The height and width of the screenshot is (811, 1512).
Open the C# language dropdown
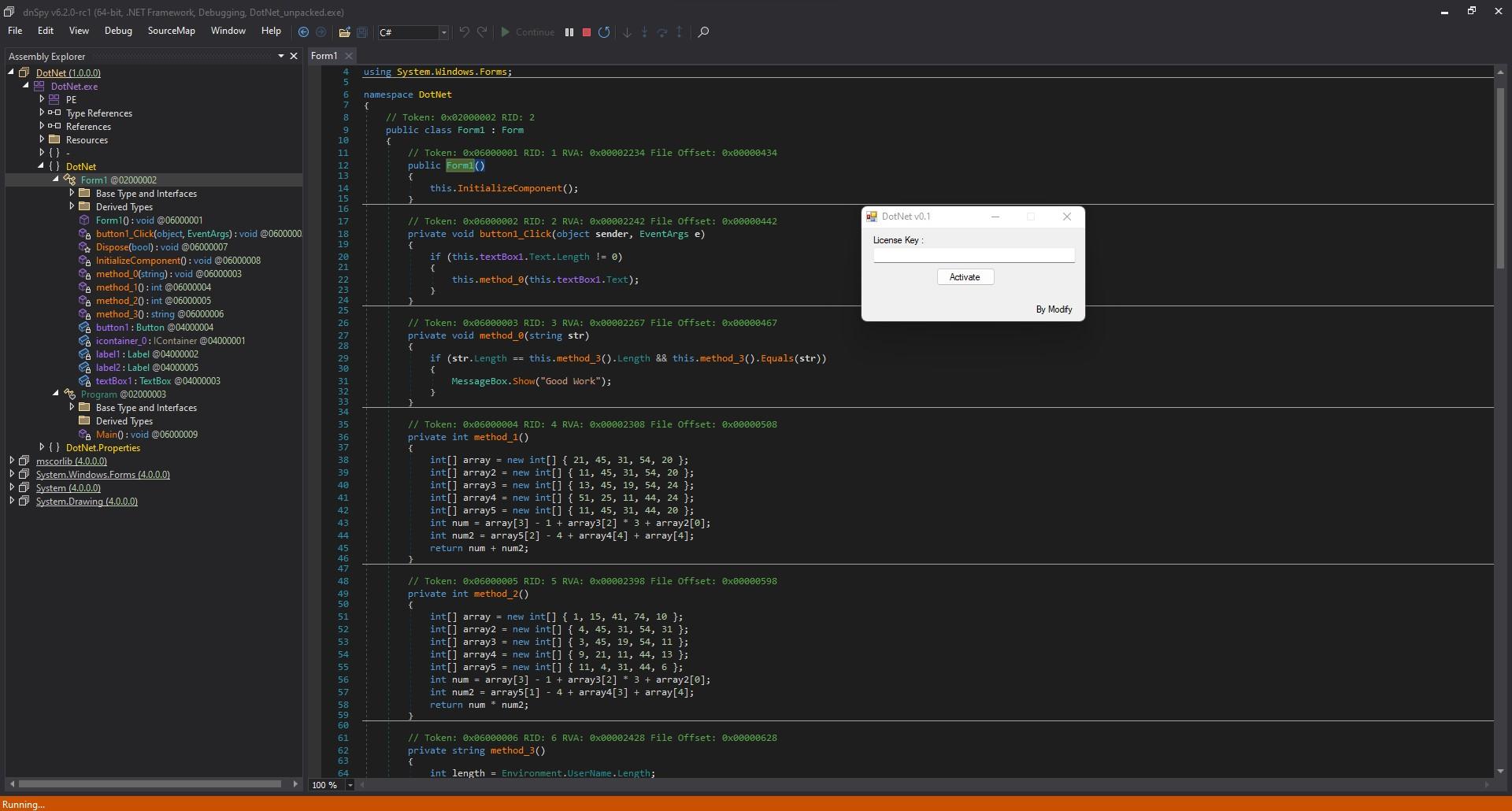tap(443, 32)
